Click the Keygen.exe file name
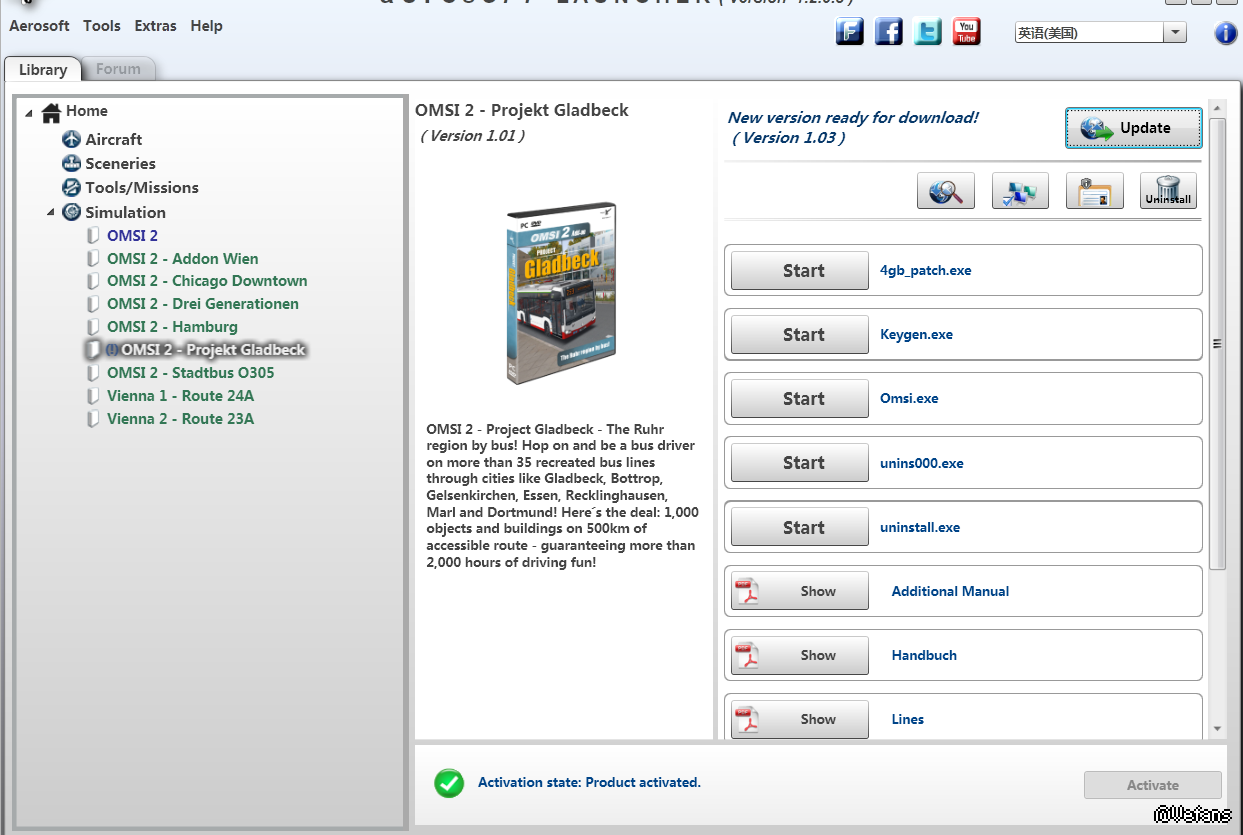1243x835 pixels. point(916,335)
